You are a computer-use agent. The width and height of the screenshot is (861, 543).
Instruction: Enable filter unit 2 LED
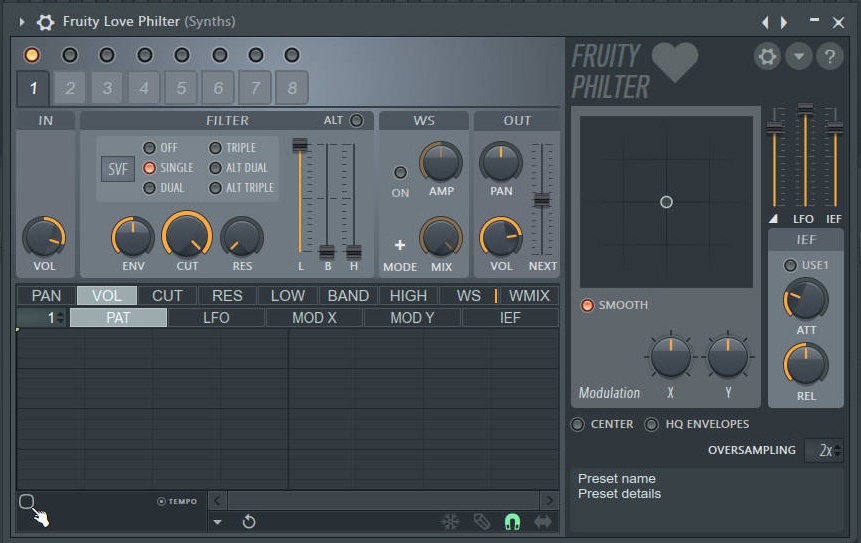click(70, 55)
